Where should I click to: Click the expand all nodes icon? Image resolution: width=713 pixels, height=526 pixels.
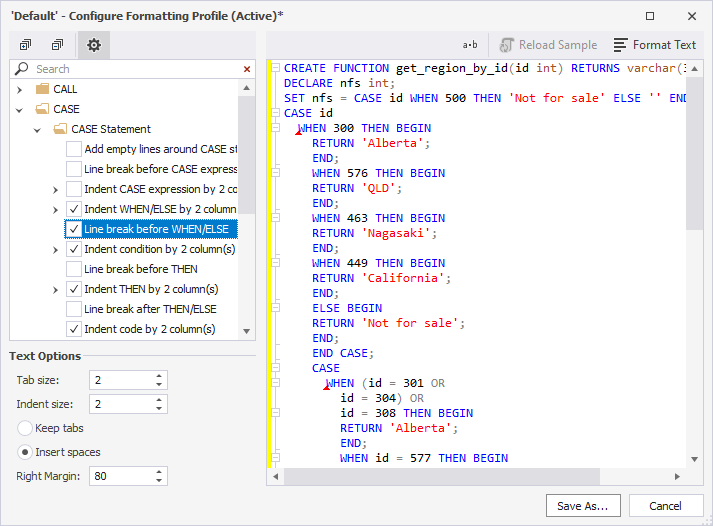25,45
